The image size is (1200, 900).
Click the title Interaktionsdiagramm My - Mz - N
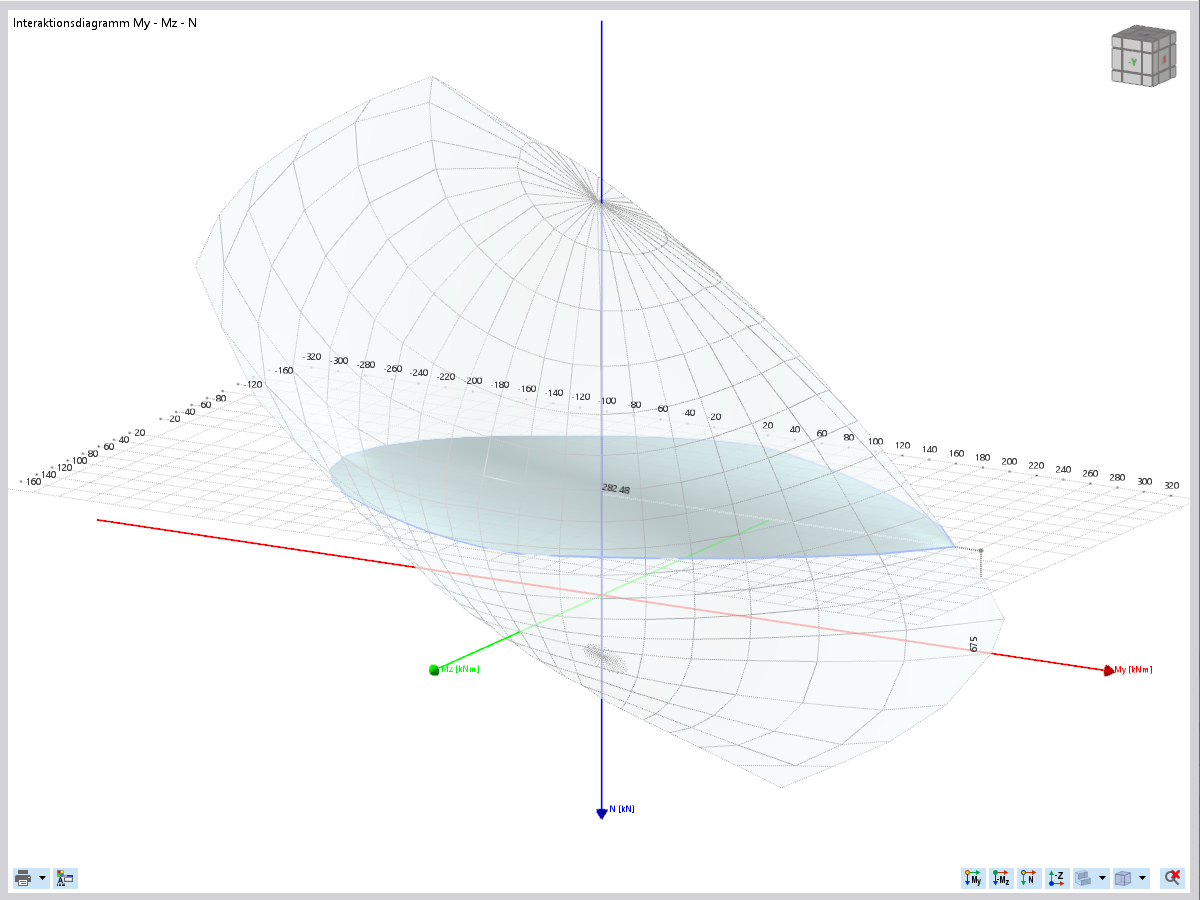[x=105, y=22]
